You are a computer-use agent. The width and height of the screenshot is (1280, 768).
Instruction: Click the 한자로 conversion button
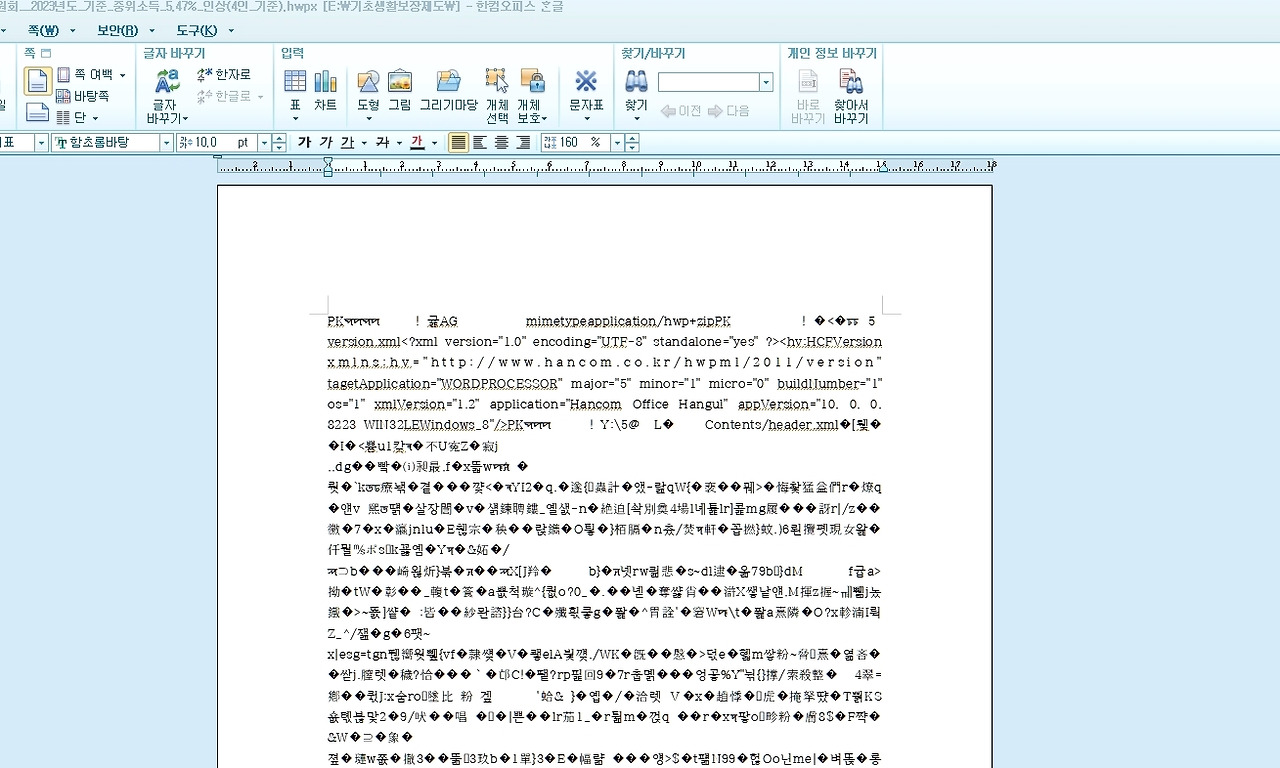tap(224, 75)
